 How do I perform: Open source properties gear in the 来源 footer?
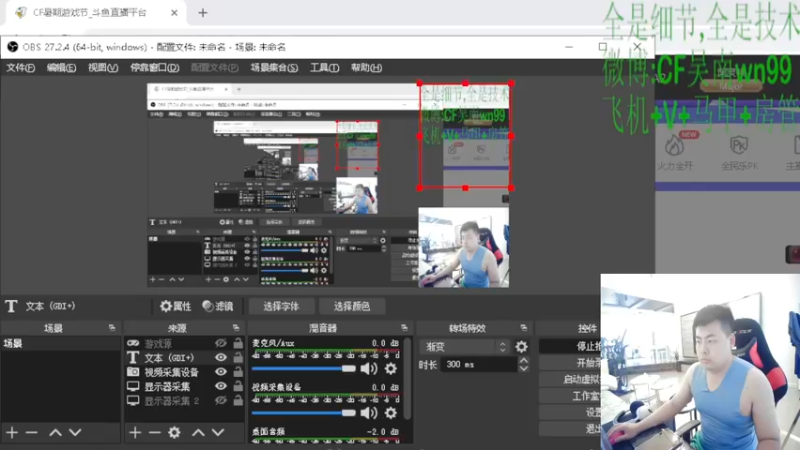point(174,433)
